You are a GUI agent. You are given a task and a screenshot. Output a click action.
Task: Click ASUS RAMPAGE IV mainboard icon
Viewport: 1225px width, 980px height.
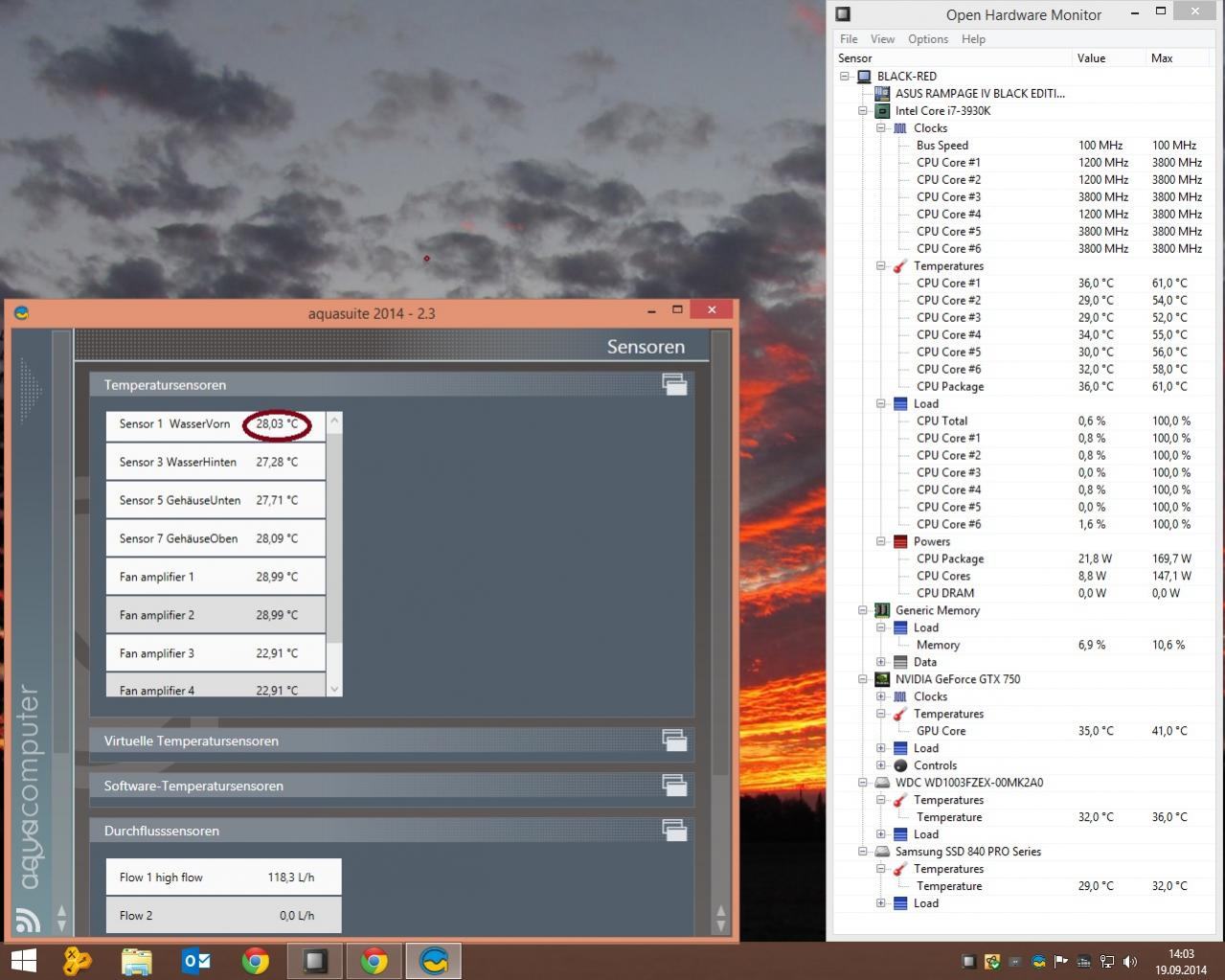click(882, 93)
